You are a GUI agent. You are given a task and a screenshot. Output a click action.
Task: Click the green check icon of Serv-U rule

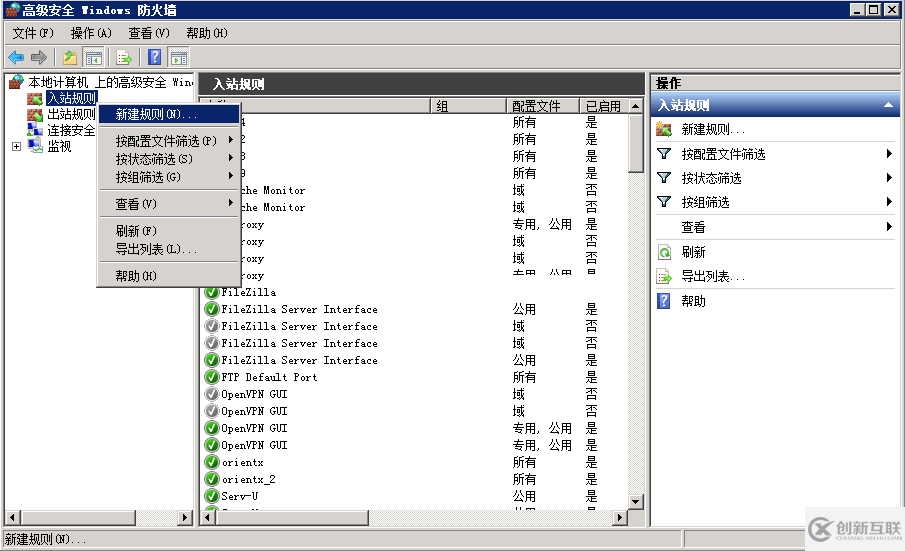click(x=212, y=496)
